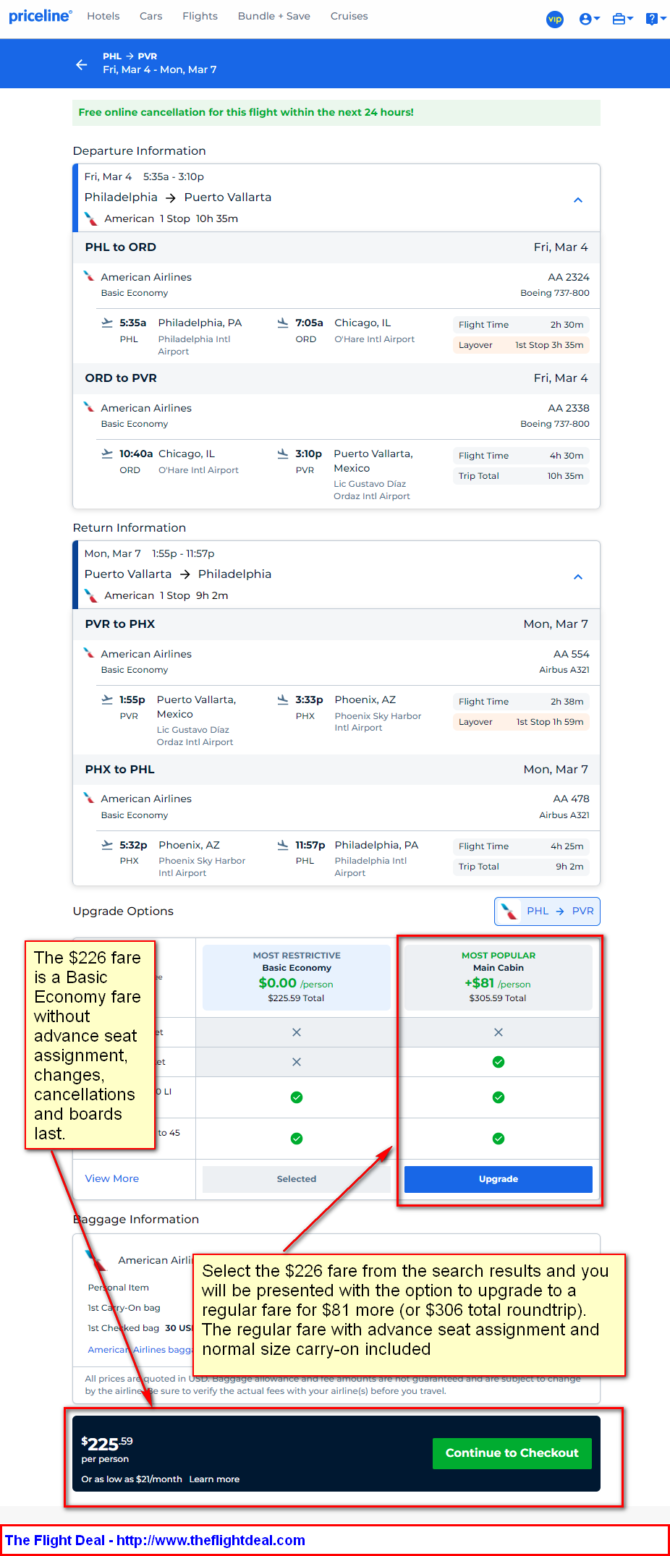Click flight number AA 478

click(x=572, y=799)
